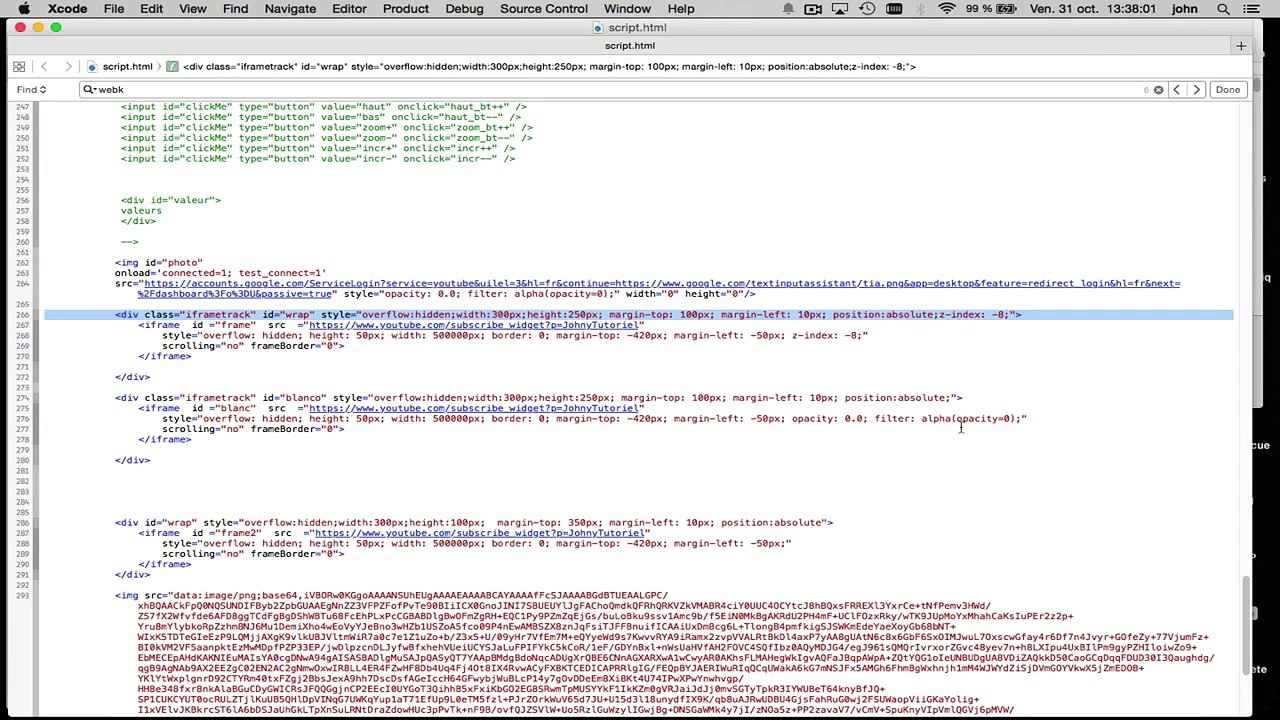Jump to next find result
Screen dimensions: 1280x720
pos(1196,90)
